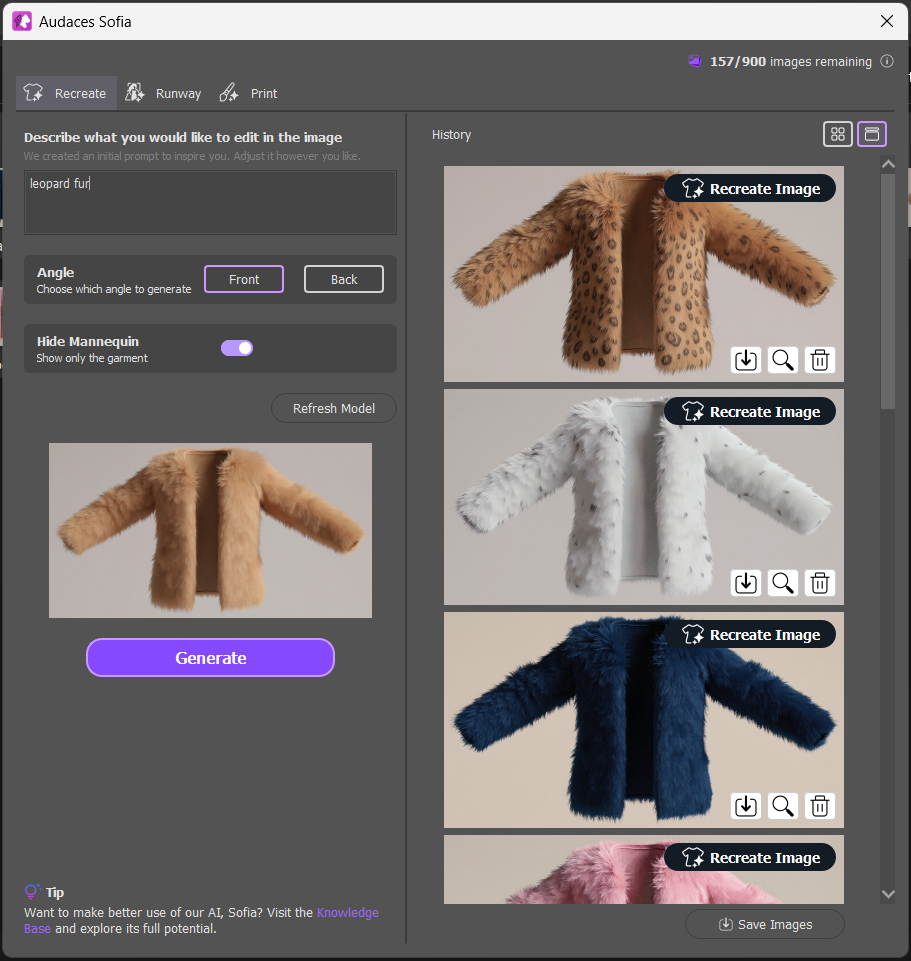Enable Hide Mannequin to show only the garment
911x961 pixels.
(237, 347)
